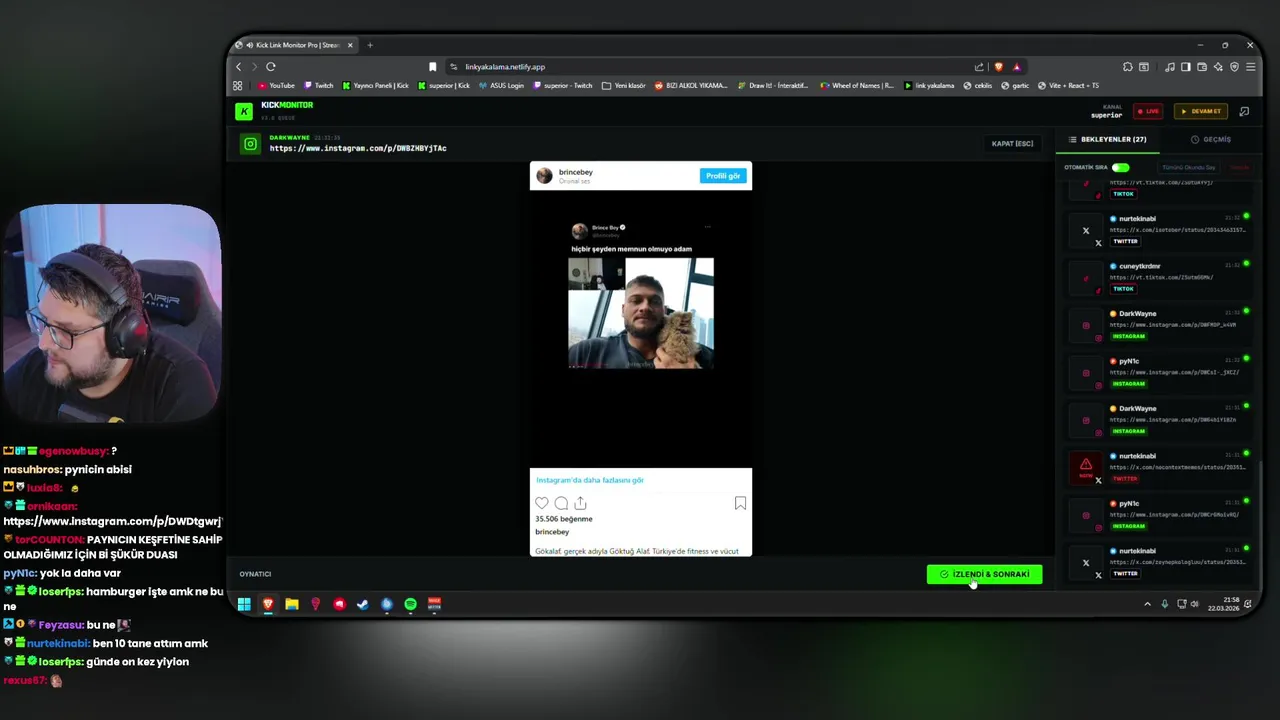Select cuneytkrdmr's TikTok queue item
The height and width of the screenshot is (720, 1280).
coord(1158,277)
